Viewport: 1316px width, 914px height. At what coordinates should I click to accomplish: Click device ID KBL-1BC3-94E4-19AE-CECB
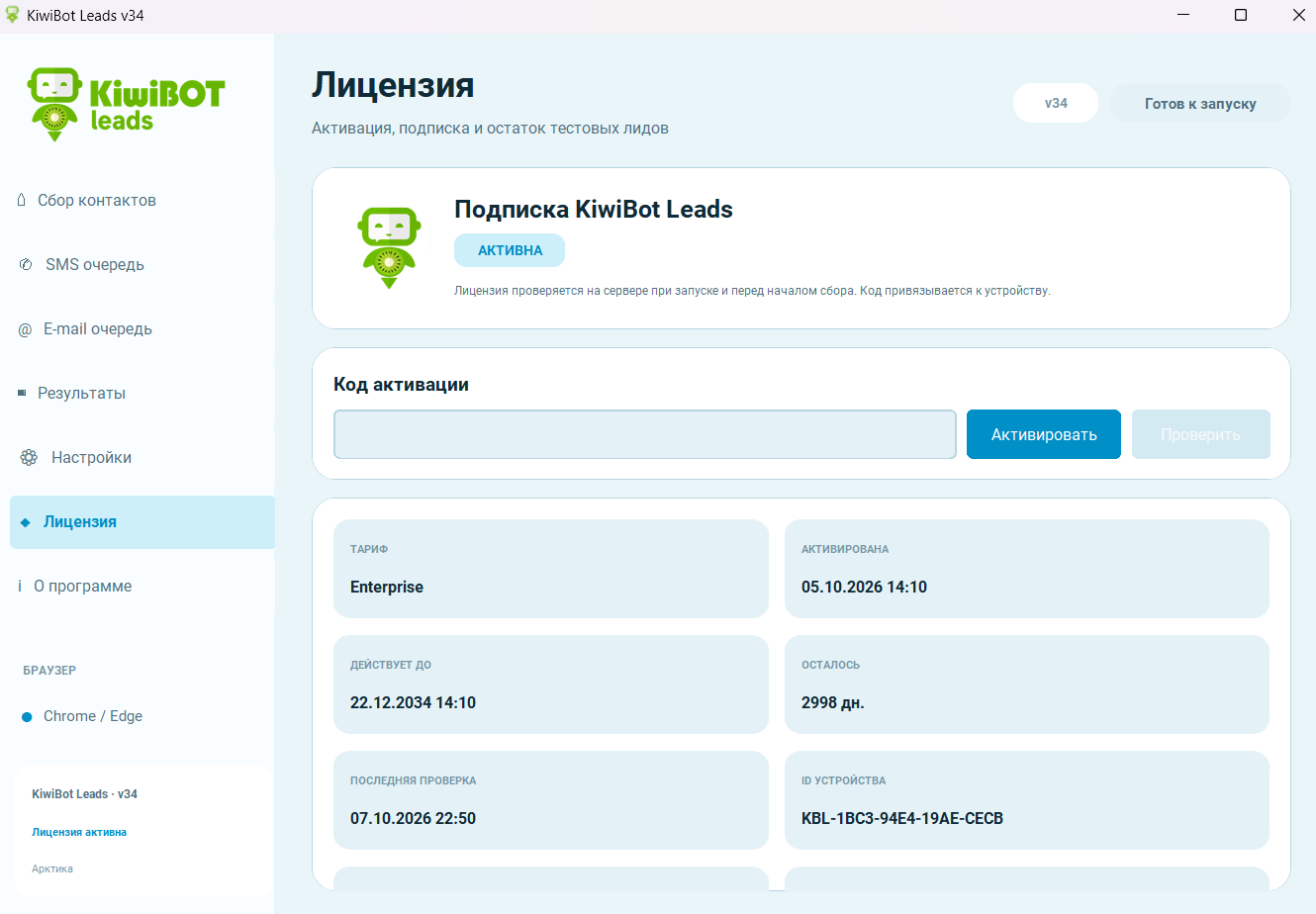click(902, 818)
